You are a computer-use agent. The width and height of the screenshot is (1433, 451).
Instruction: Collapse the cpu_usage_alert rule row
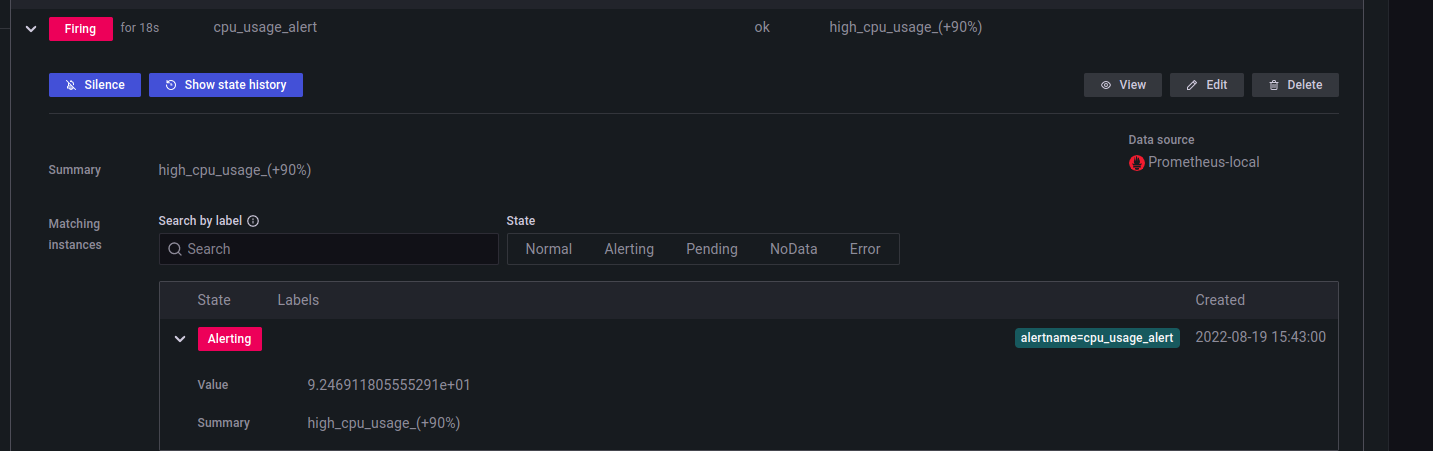pos(30,29)
